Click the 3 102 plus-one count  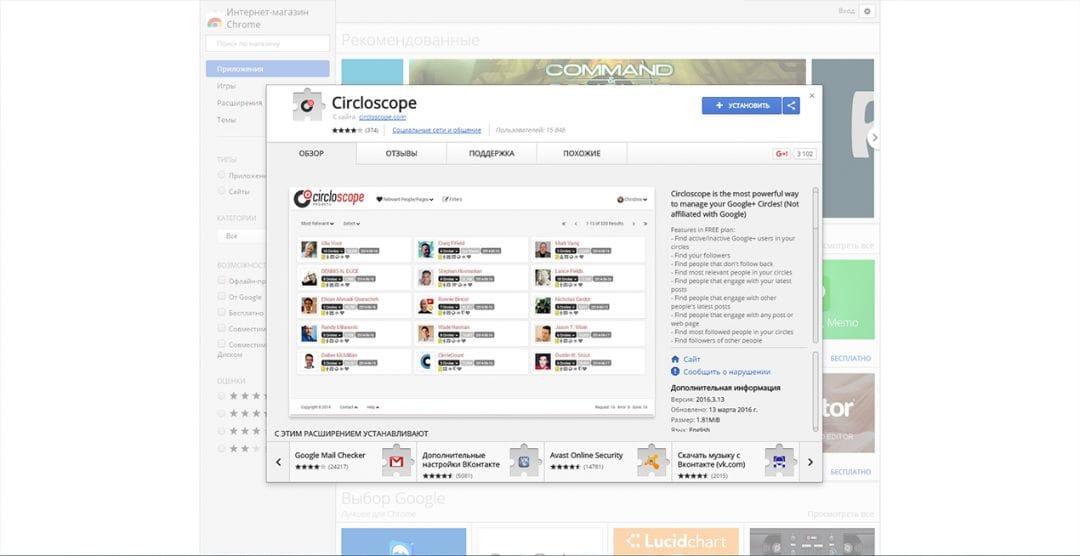pyautogui.click(x=804, y=154)
